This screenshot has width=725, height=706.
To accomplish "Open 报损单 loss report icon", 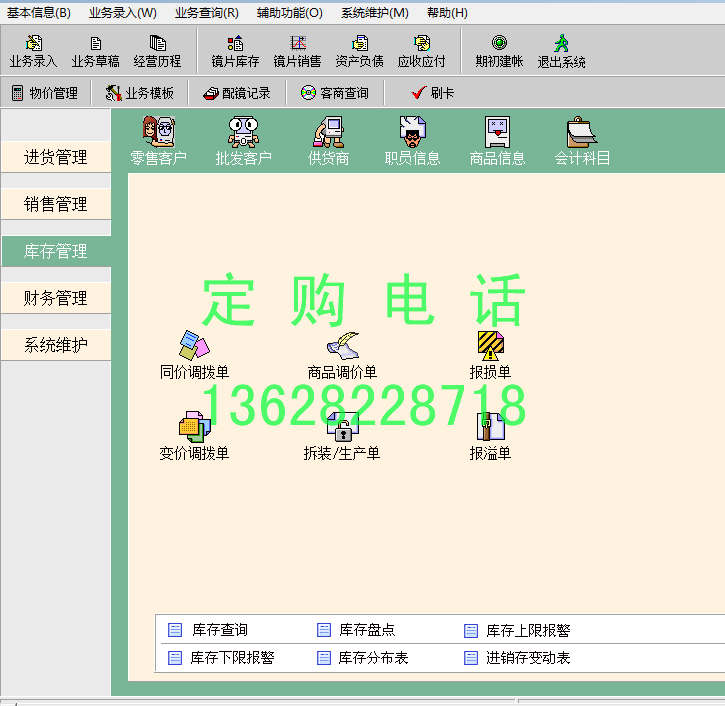I will point(490,355).
